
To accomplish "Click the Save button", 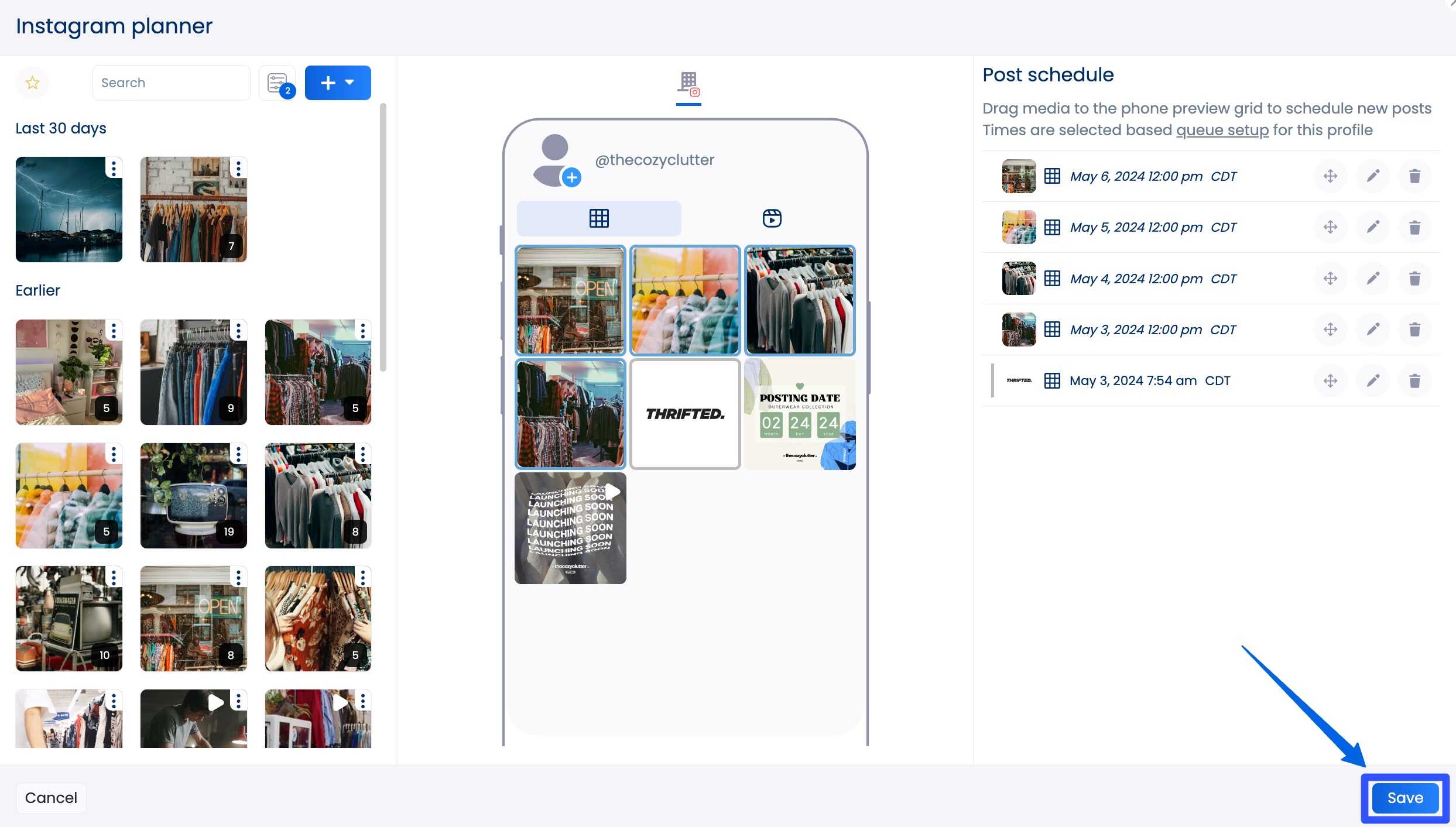I will point(1404,797).
